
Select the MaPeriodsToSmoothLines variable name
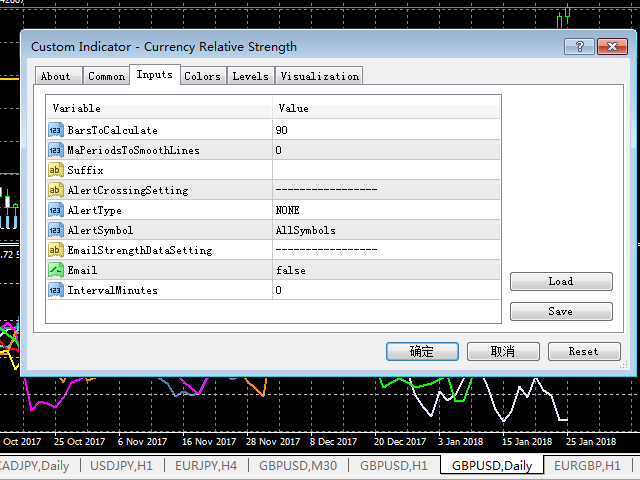(133, 151)
